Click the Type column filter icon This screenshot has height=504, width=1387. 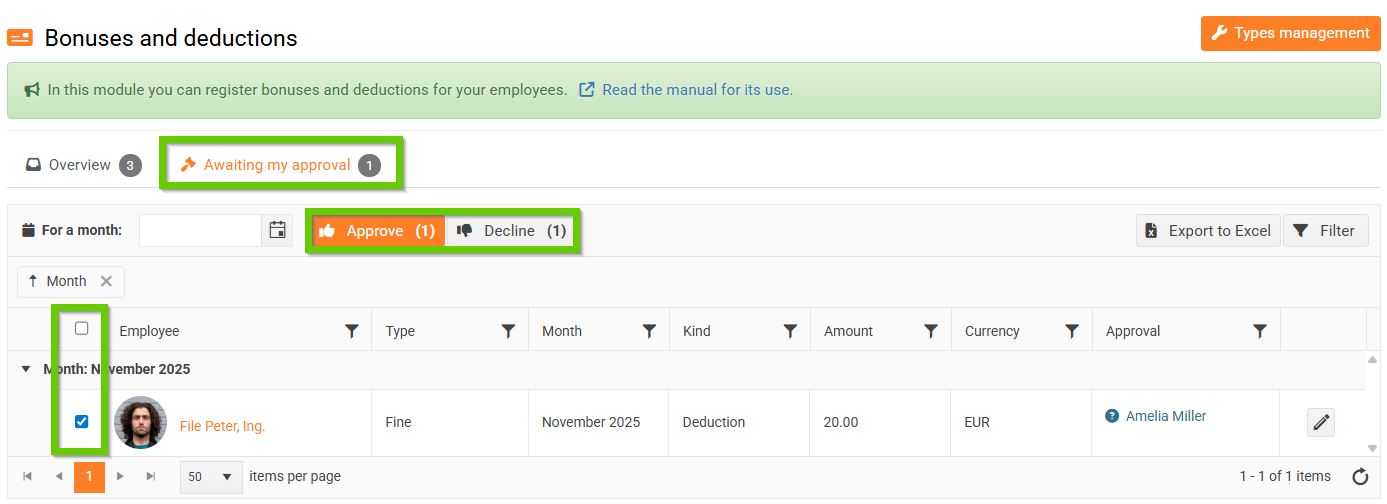[508, 331]
